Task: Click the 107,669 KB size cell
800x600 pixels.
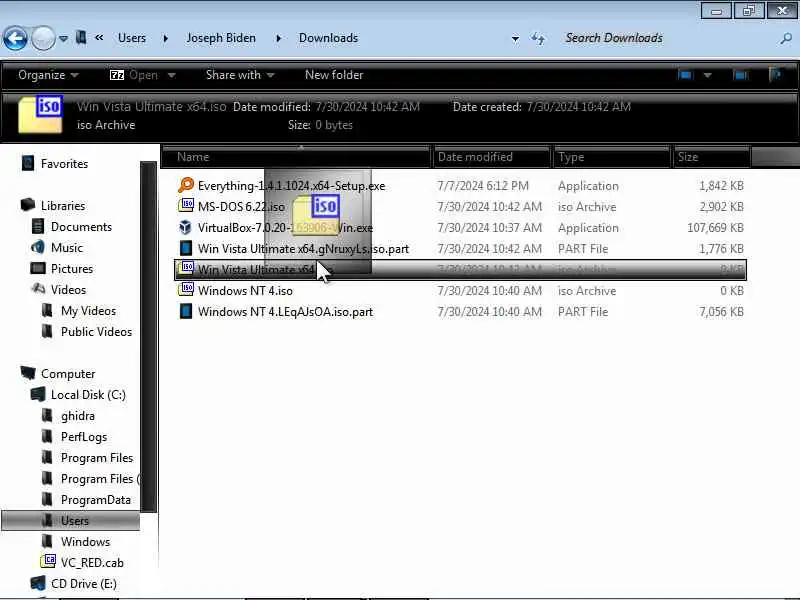Action: [x=715, y=228]
